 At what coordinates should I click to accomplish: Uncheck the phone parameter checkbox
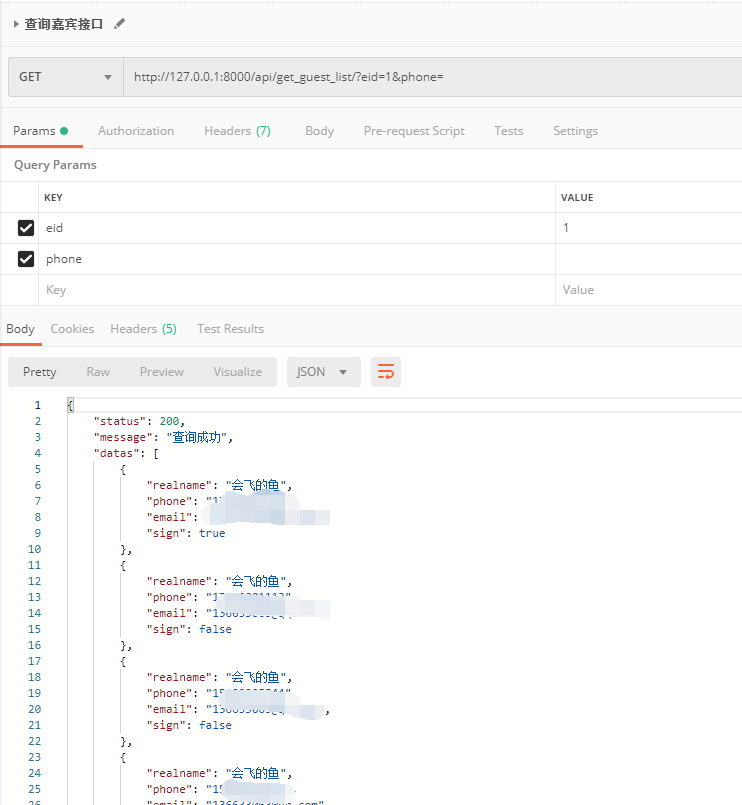coord(26,259)
